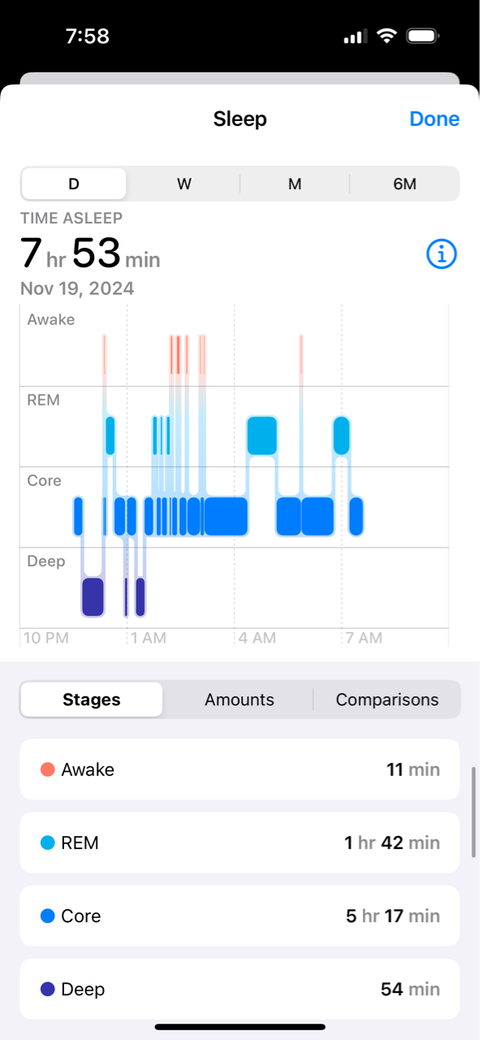Tap the purple Deep color dot
Screen dimensions: 480x1040
[48, 989]
